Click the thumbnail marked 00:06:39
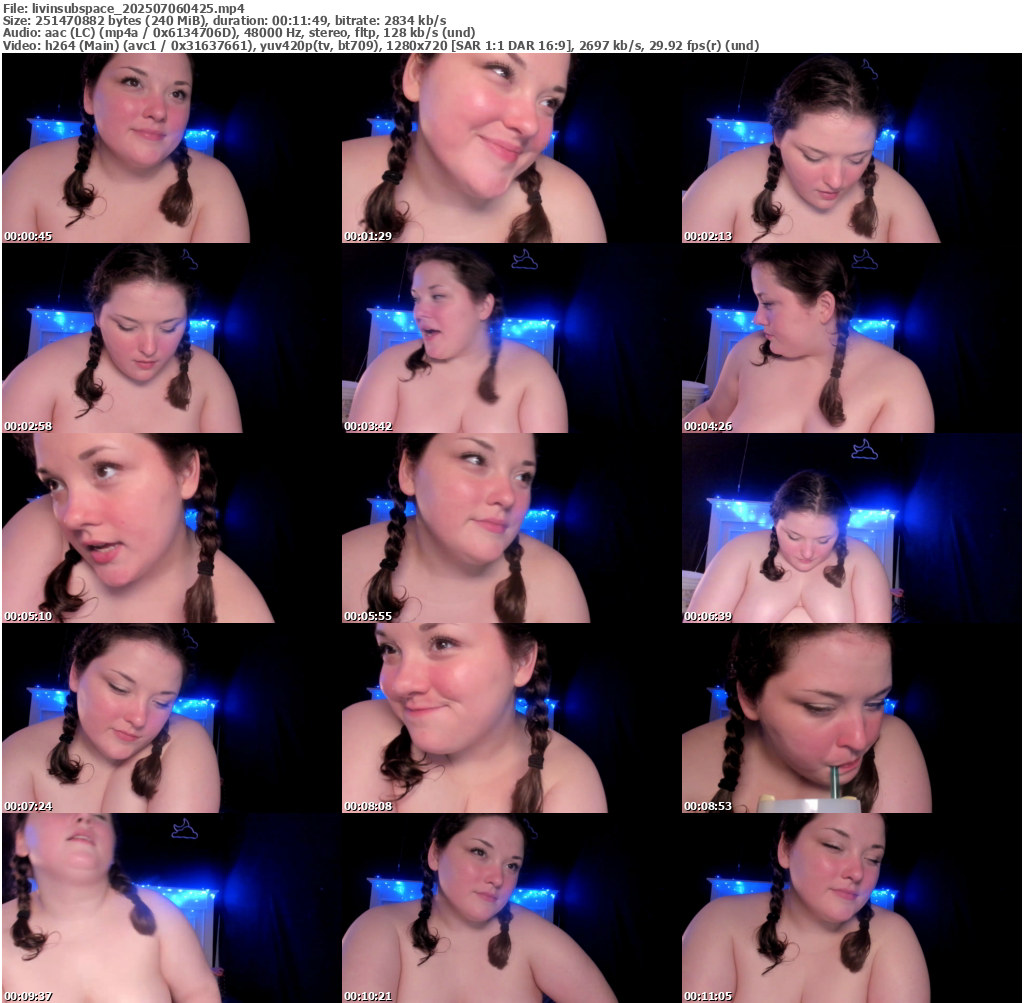Screen dimensions: 1024x1003 coord(851,528)
